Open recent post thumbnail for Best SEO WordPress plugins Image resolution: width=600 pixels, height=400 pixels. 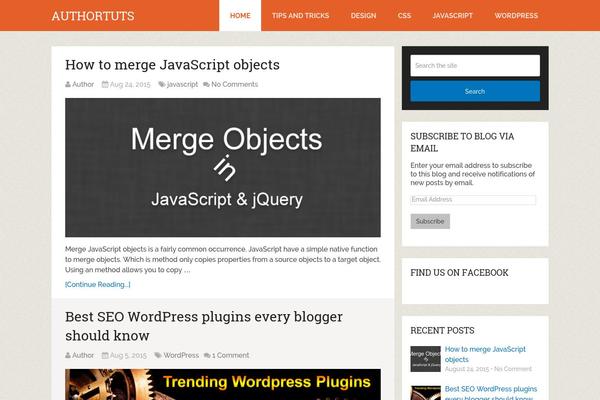click(x=426, y=393)
